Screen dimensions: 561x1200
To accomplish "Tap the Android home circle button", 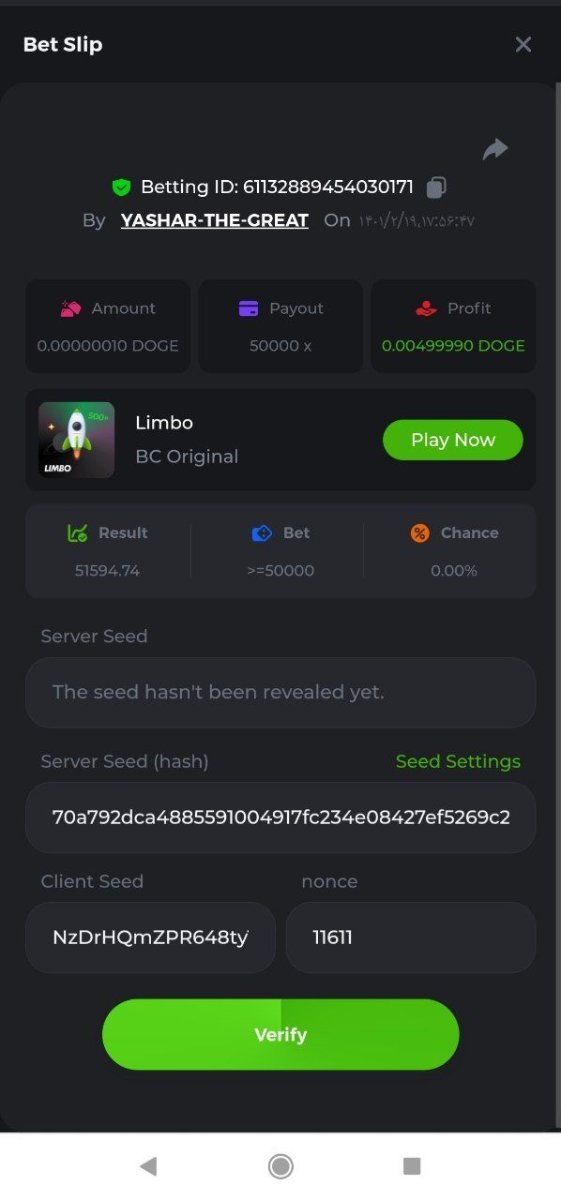I will (x=281, y=1166).
